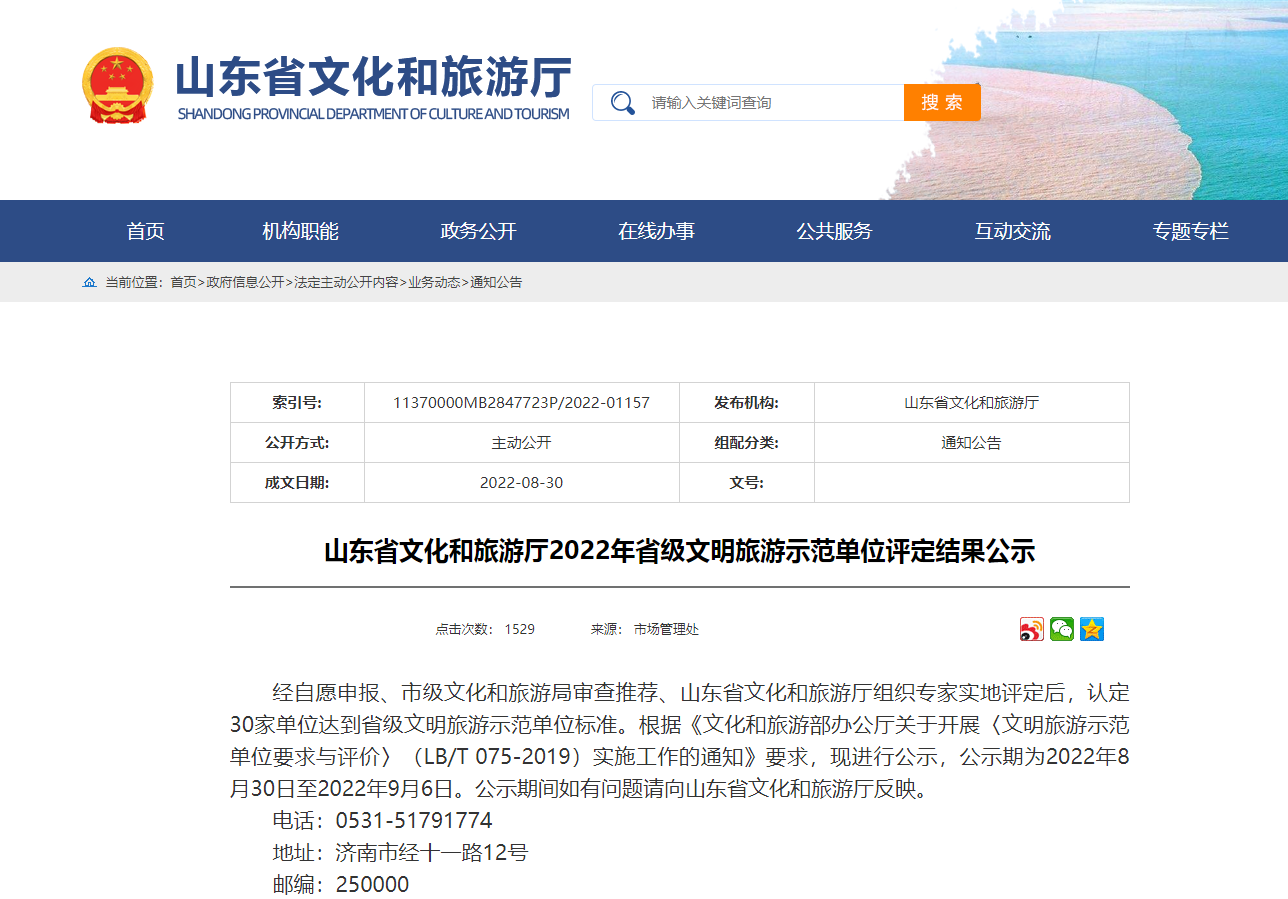Choose 公共服务 in the navigation bar
The image size is (1288, 899).
click(834, 231)
